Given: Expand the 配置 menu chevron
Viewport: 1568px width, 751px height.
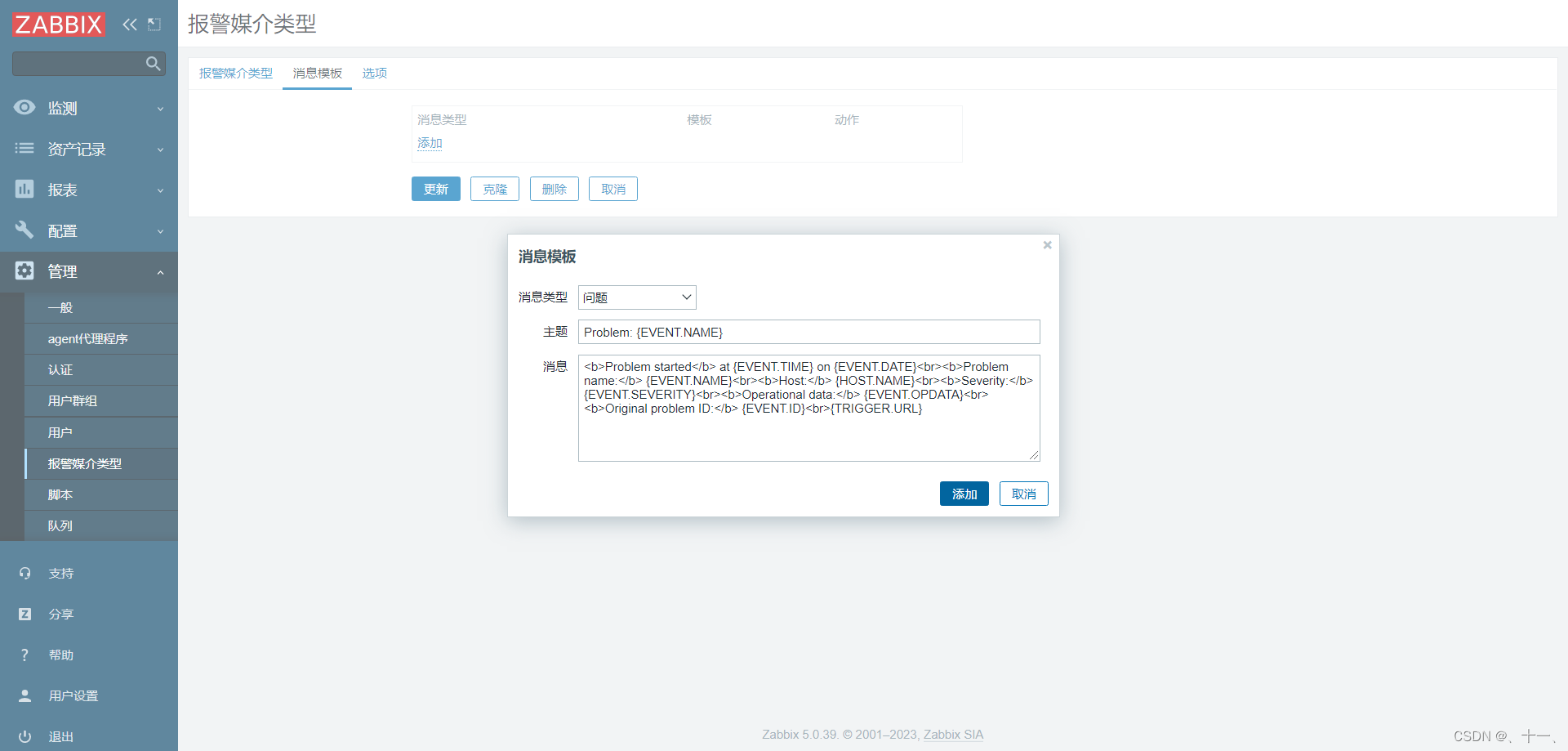Looking at the screenshot, I should point(160,231).
